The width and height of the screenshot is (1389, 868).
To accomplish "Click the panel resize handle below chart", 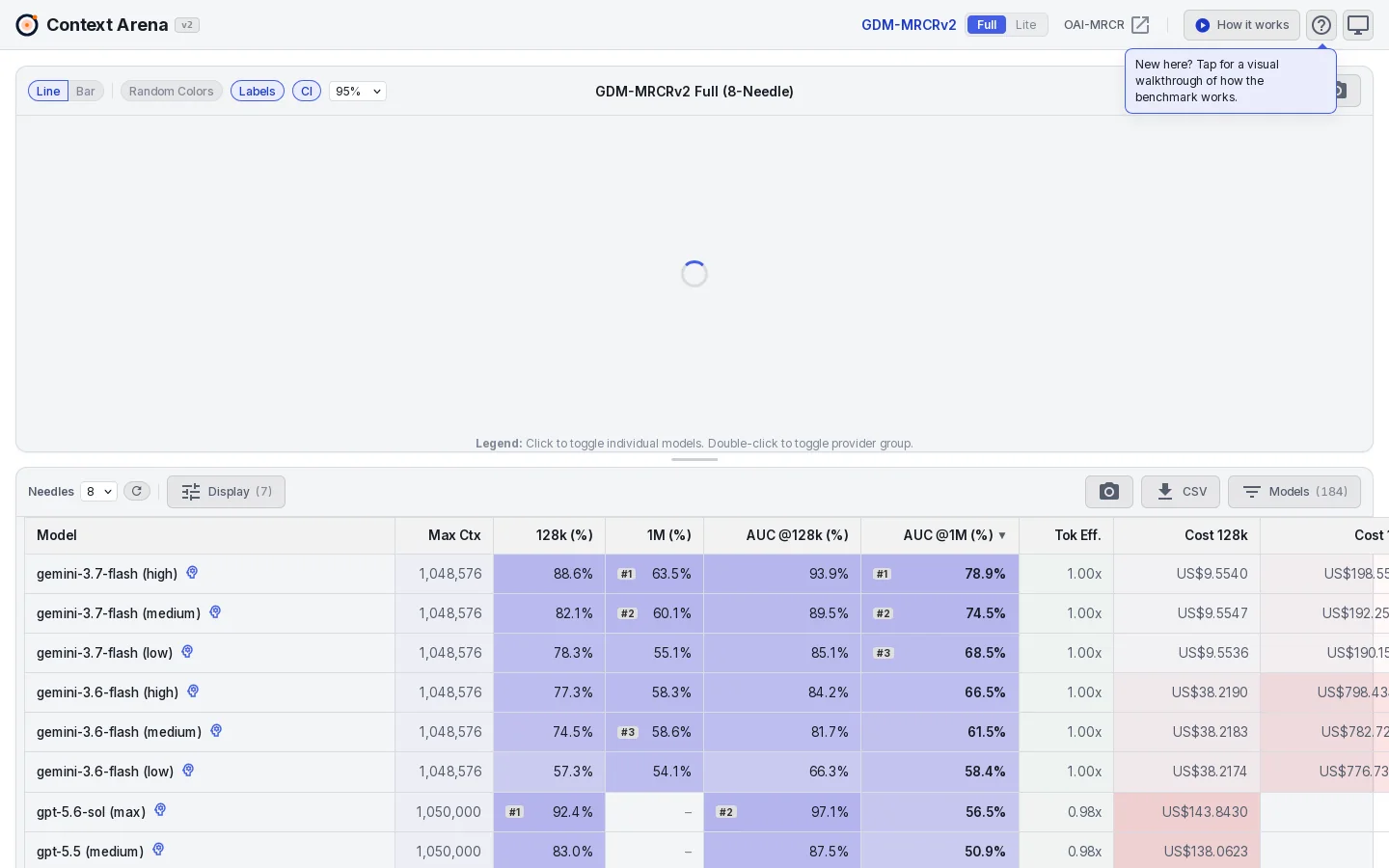I will click(694, 460).
